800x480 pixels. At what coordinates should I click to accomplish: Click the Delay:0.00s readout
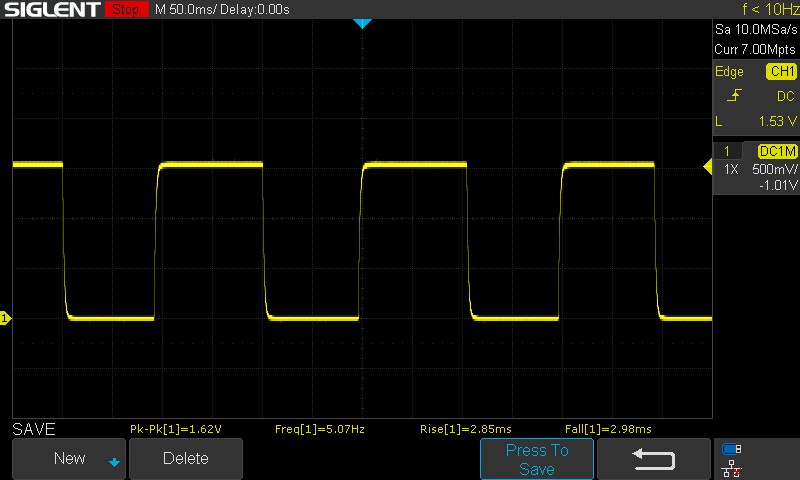pyautogui.click(x=255, y=10)
